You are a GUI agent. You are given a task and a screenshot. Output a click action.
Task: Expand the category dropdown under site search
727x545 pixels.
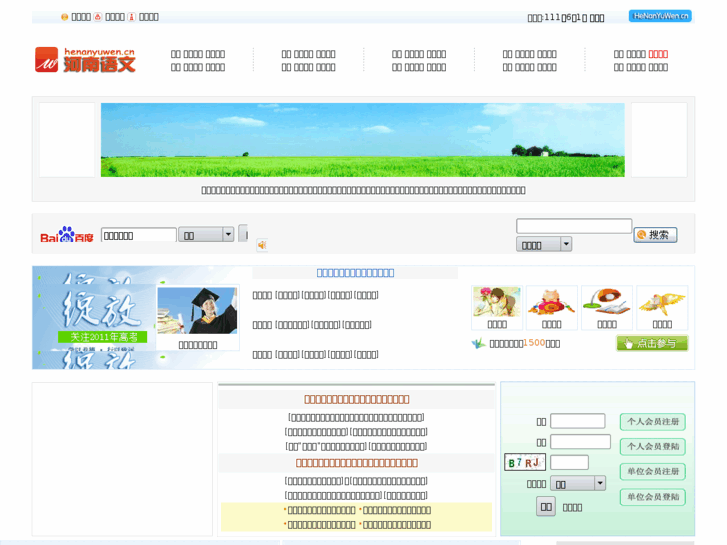point(544,244)
